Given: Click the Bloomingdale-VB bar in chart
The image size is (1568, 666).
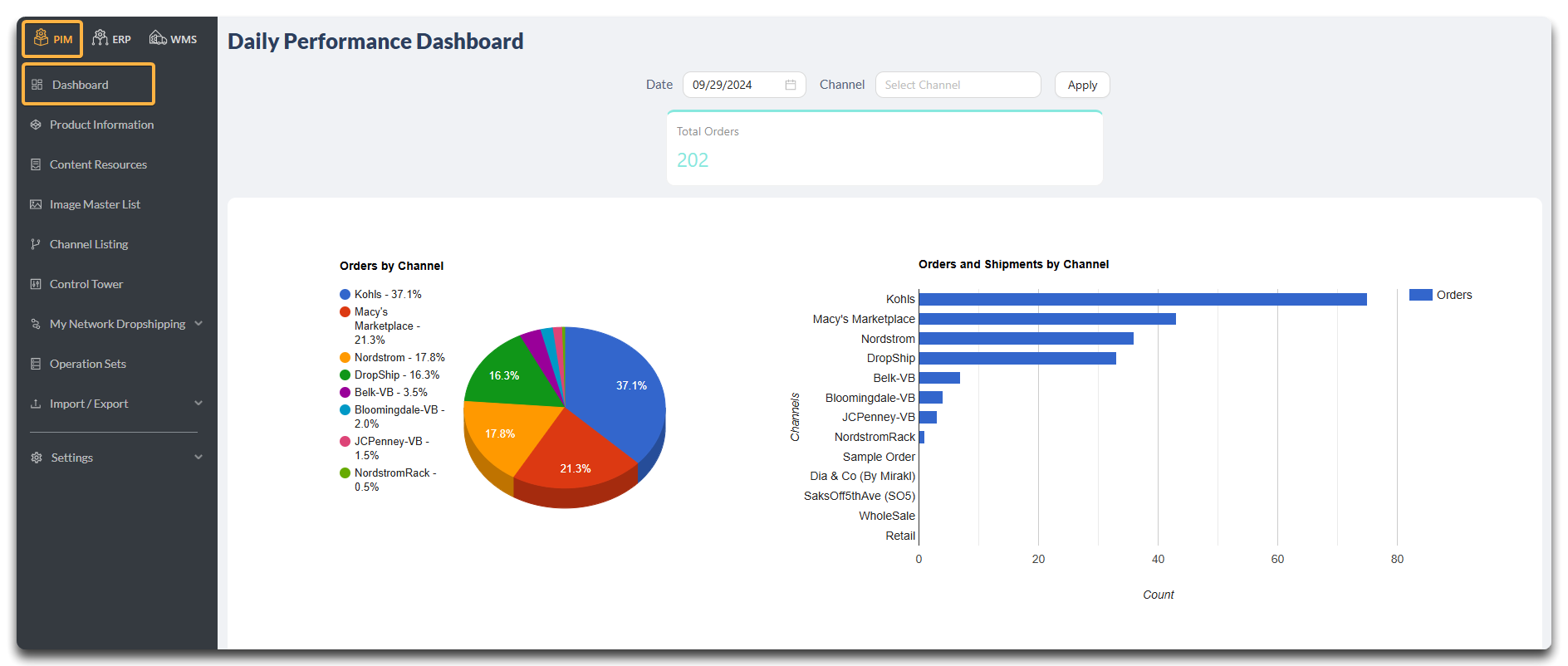Looking at the screenshot, I should pos(931,398).
